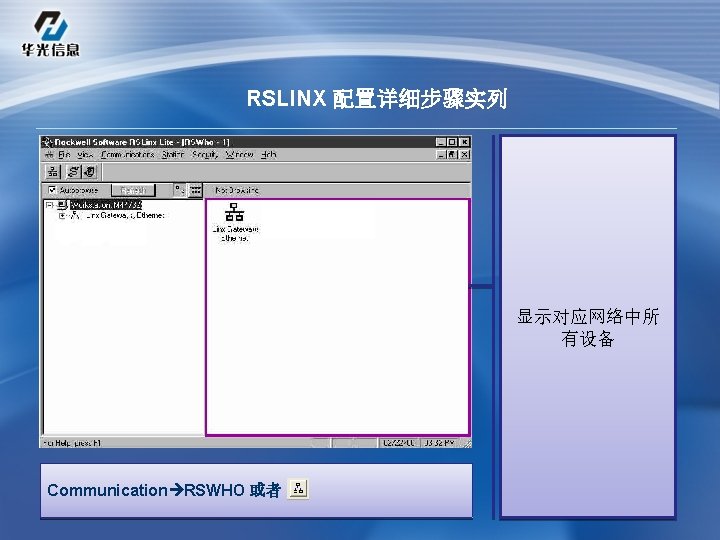Click the document icon left of File menu
Image resolution: width=720 pixels, height=540 pixels.
[50, 155]
